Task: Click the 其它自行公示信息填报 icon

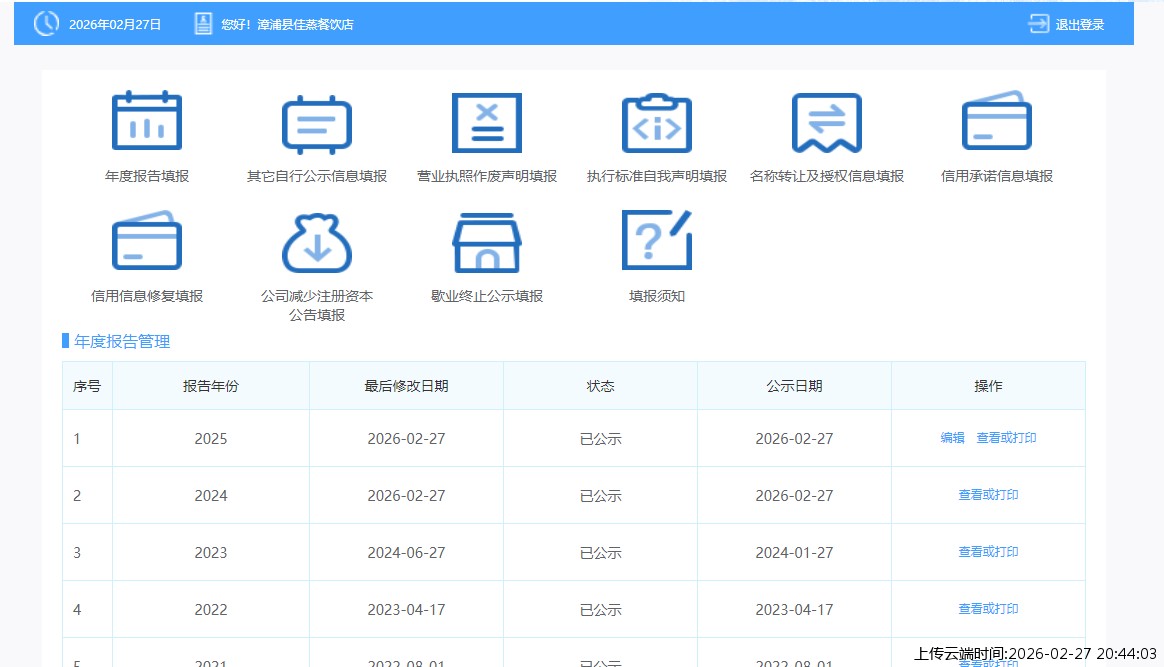Action: (x=317, y=125)
